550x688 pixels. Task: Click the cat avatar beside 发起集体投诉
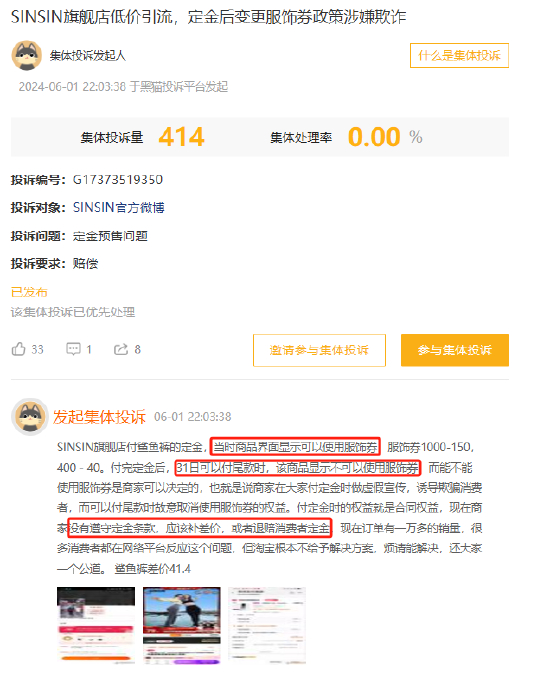coord(30,417)
